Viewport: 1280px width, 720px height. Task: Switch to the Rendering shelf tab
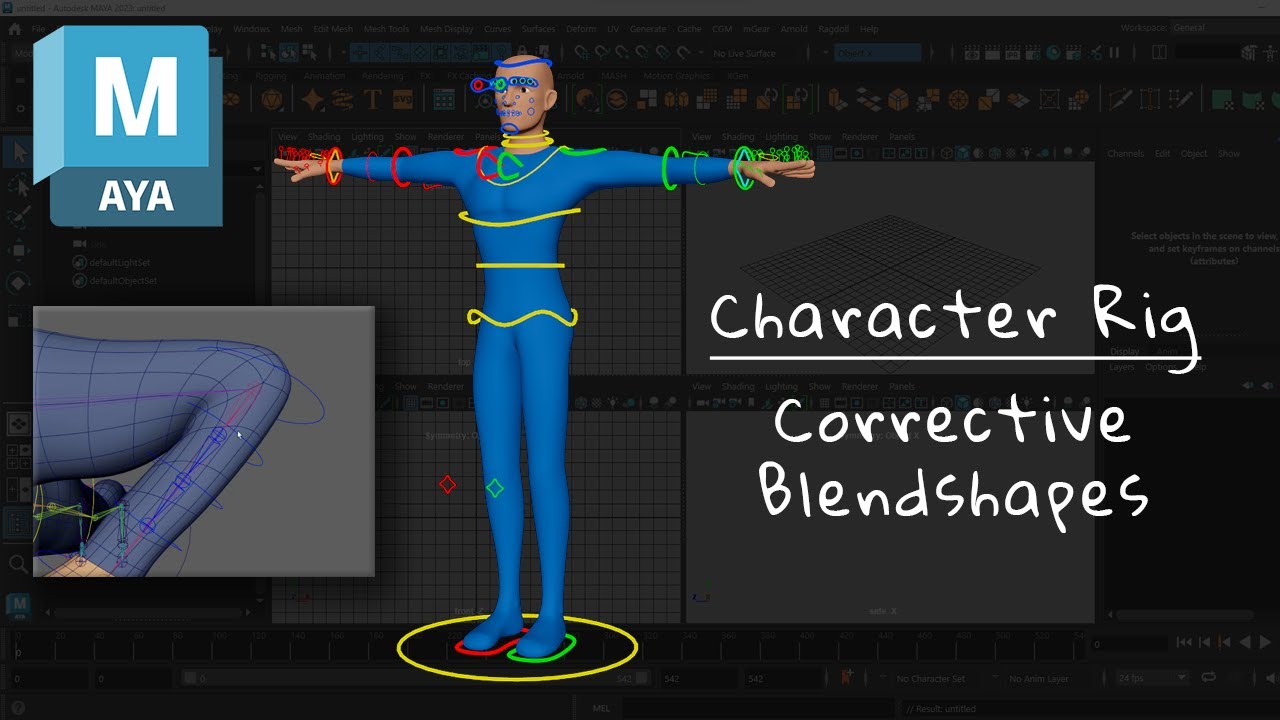point(382,76)
